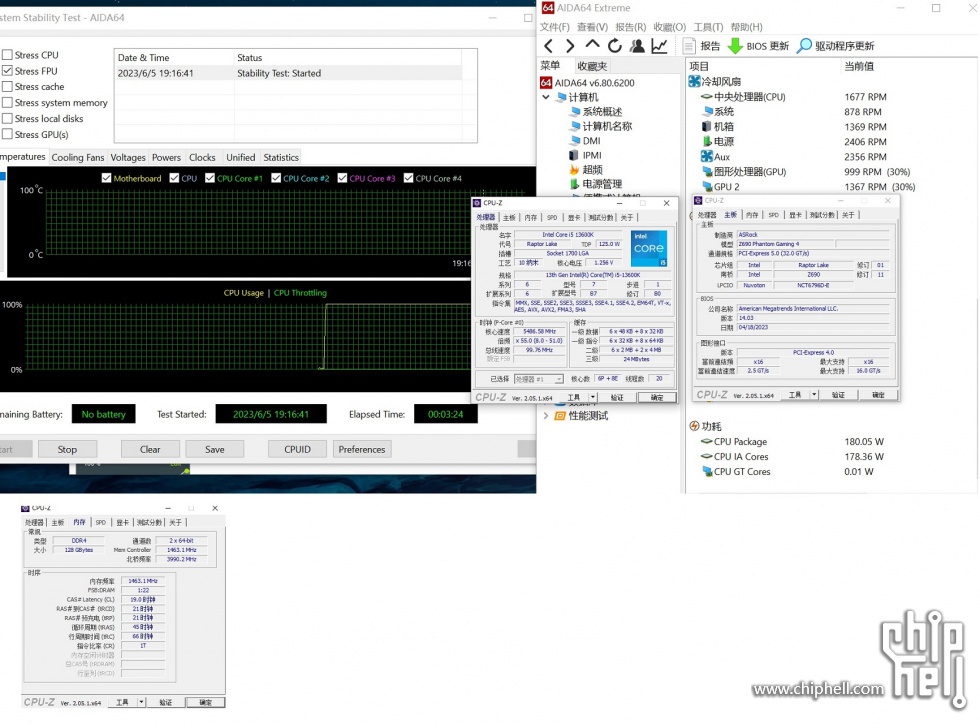Click the Clear button
Screen dimensions: 980x724
coord(150,449)
